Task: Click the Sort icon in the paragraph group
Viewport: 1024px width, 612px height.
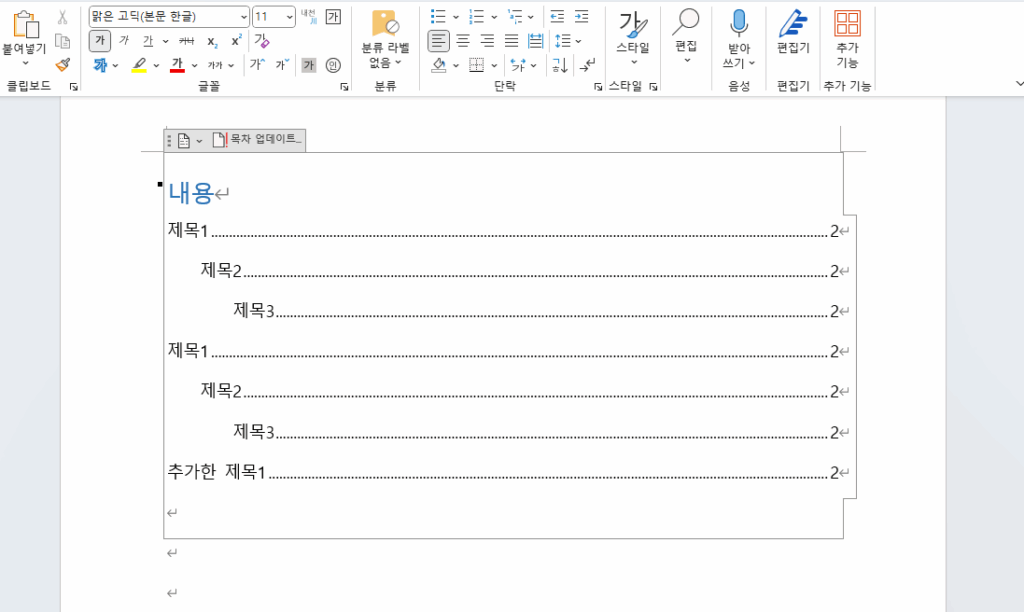Action: [560, 65]
